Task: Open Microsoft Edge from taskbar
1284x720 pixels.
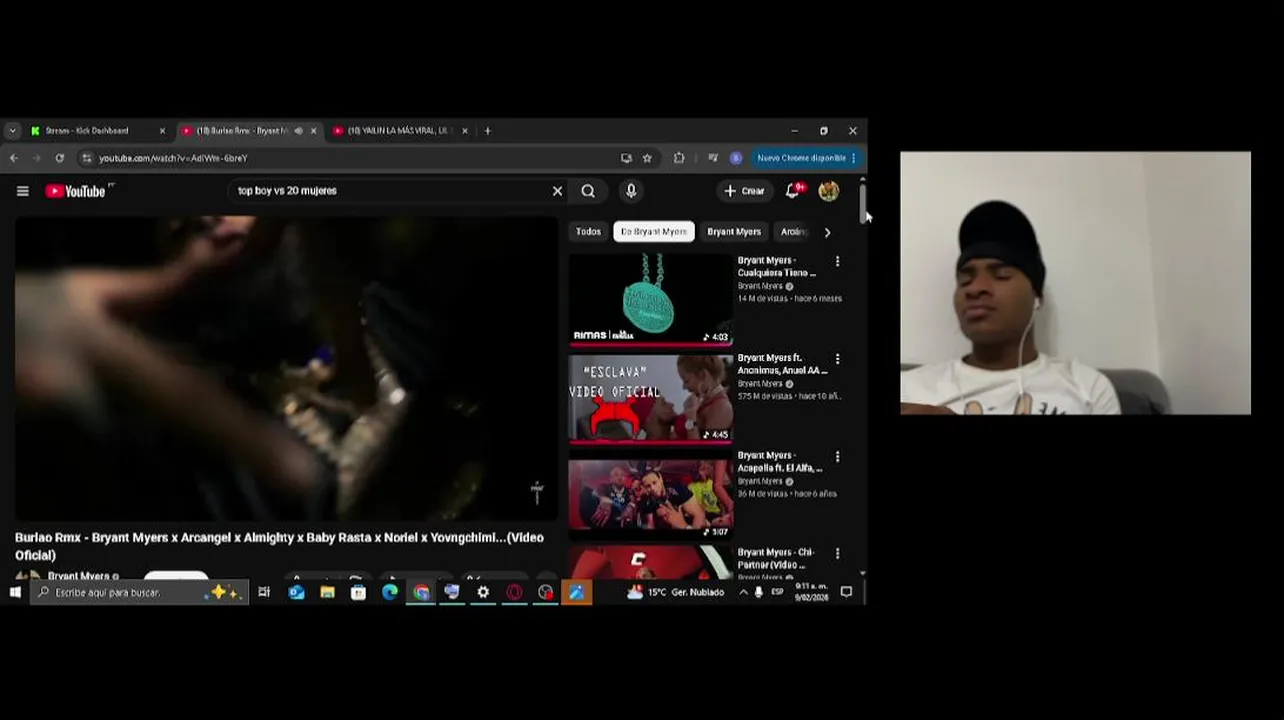Action: pyautogui.click(x=390, y=592)
